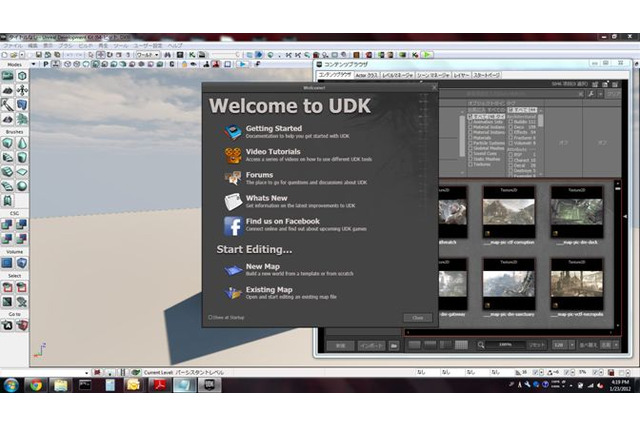Viewport: 640px width, 426px height.
Task: Click the Facebook logo icon
Action: (x=232, y=225)
